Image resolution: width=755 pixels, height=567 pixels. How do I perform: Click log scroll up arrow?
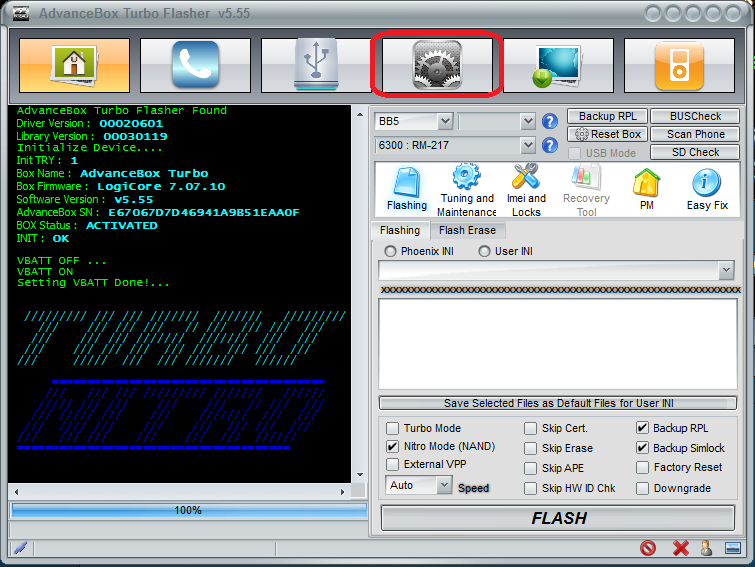pyautogui.click(x=360, y=115)
